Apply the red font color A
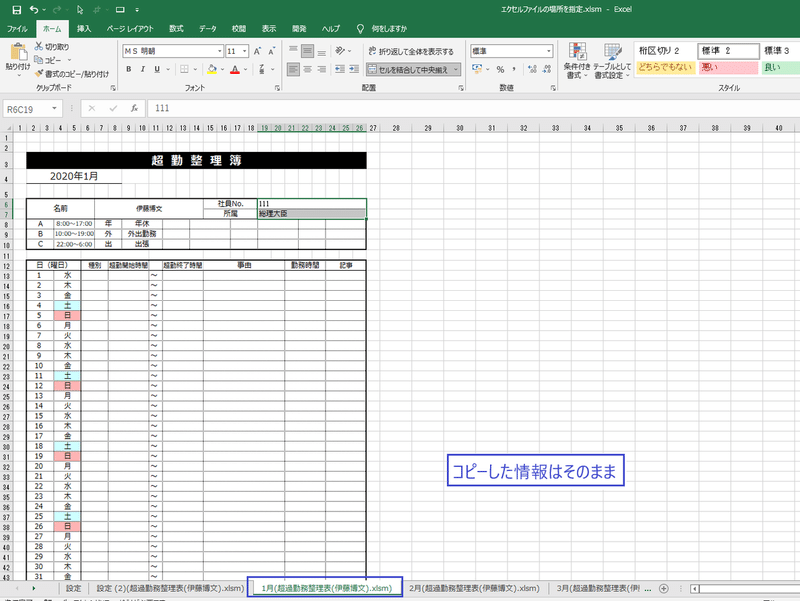The width and height of the screenshot is (800, 601). pos(235,69)
